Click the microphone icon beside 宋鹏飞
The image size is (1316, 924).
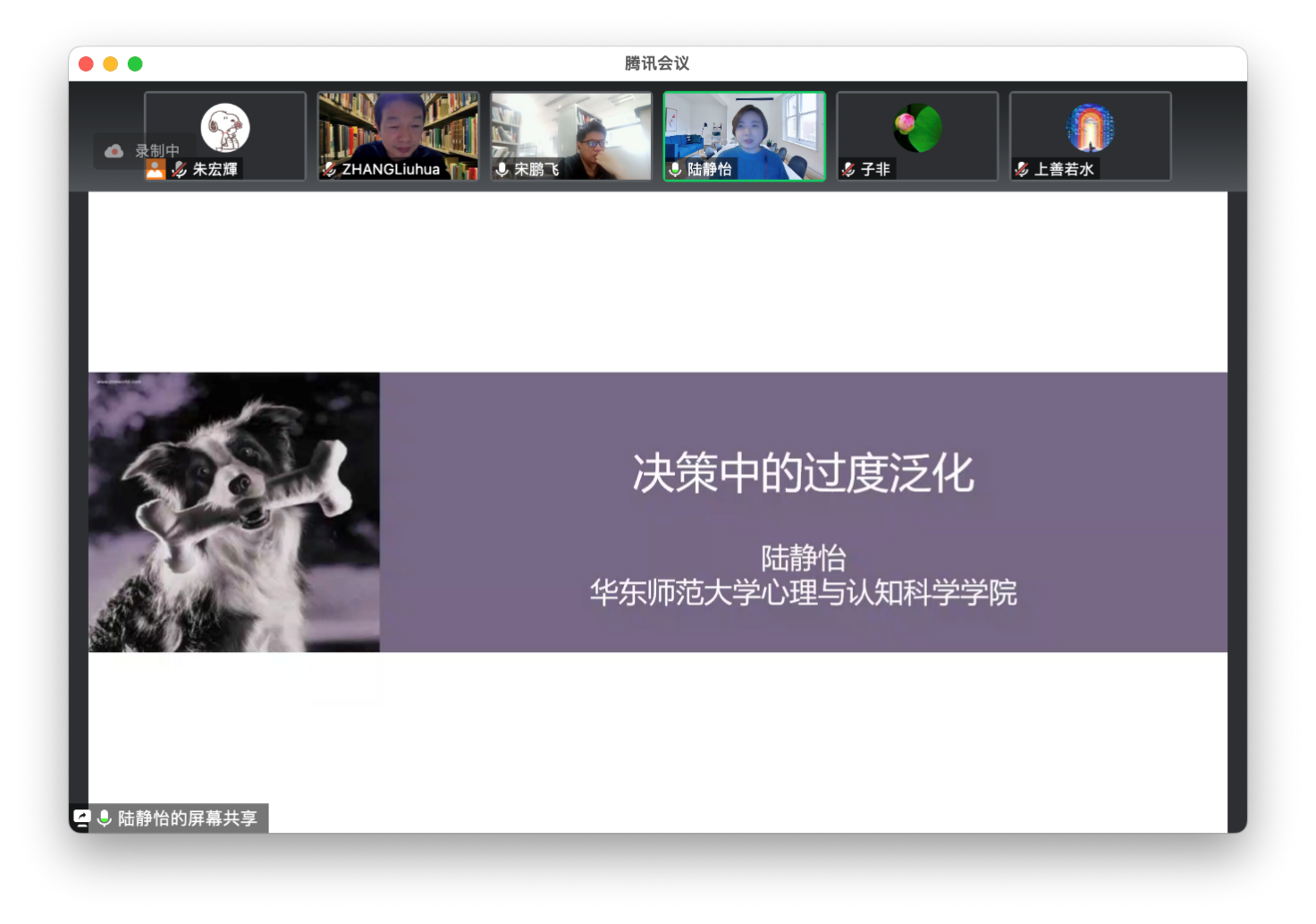502,169
